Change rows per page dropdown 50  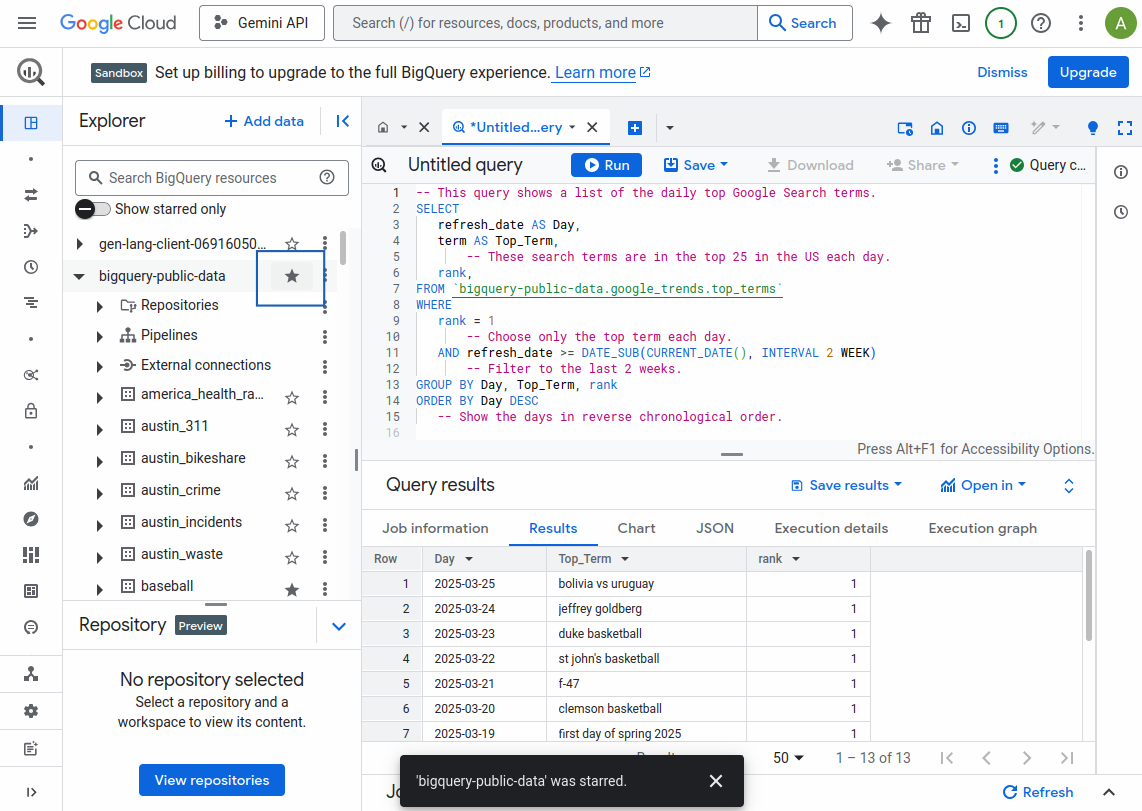(788, 758)
